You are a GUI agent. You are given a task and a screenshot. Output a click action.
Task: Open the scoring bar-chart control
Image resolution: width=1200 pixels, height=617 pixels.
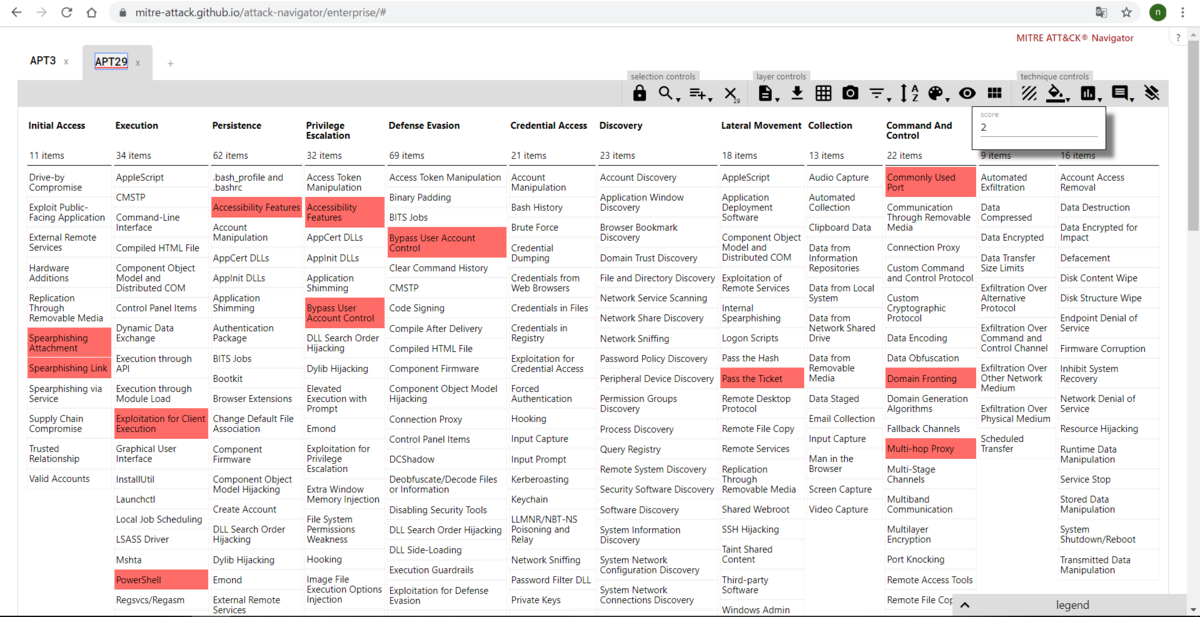1089,93
